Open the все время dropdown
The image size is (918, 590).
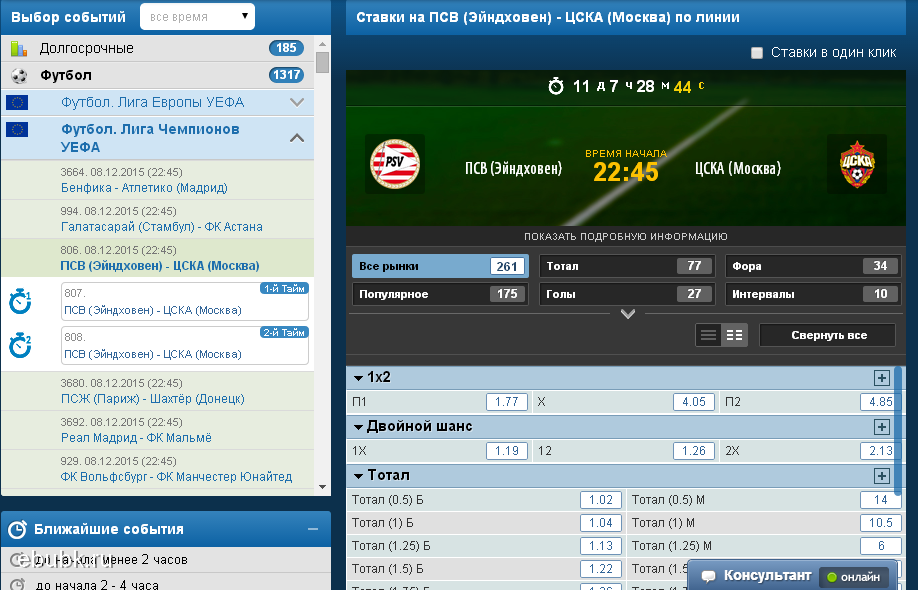tap(197, 17)
